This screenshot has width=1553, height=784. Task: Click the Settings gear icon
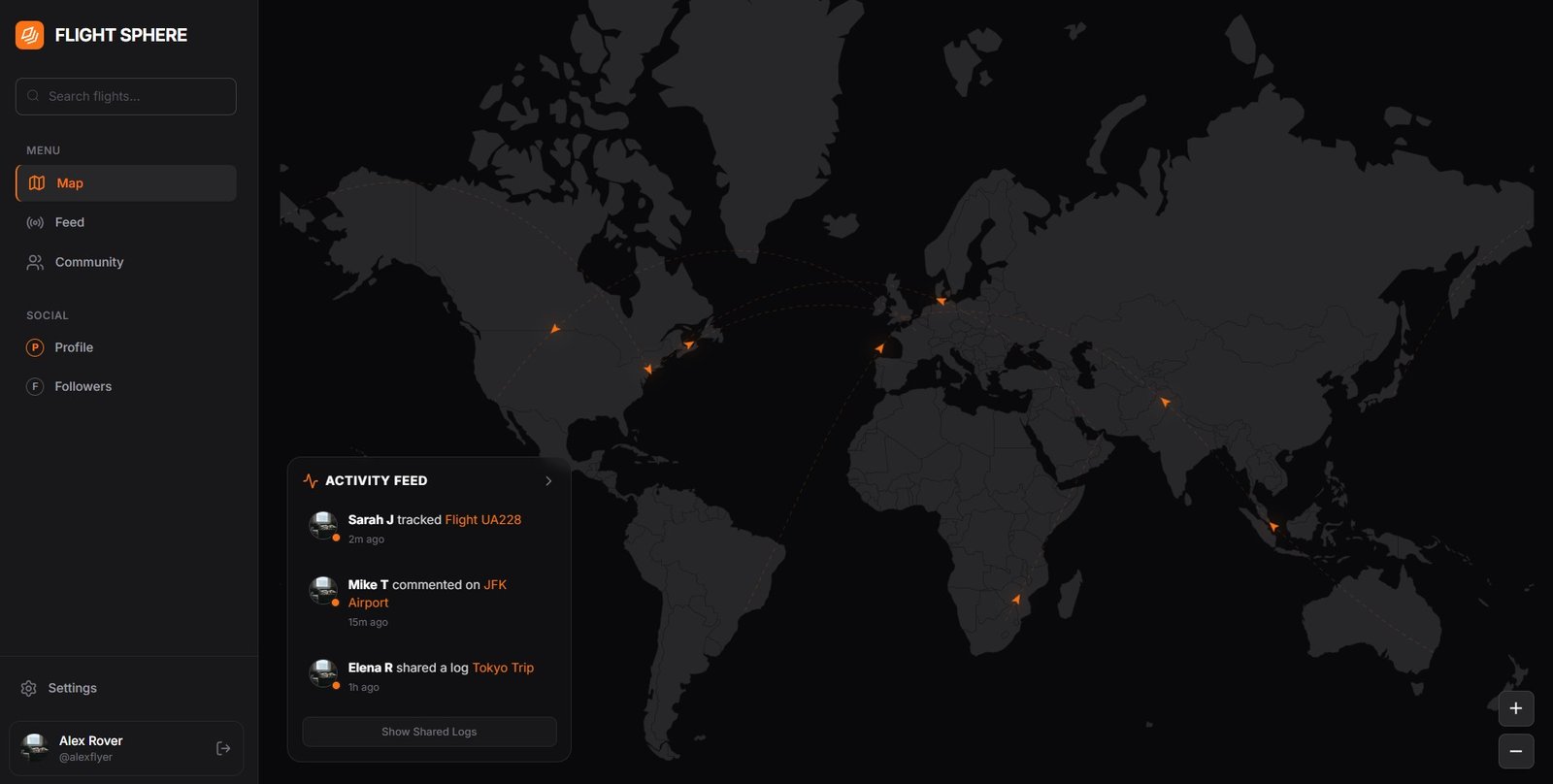point(29,688)
